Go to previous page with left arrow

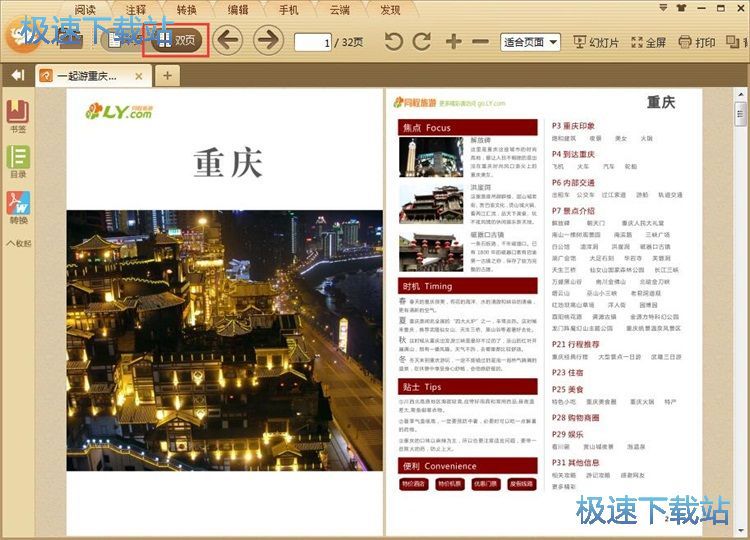[x=228, y=40]
